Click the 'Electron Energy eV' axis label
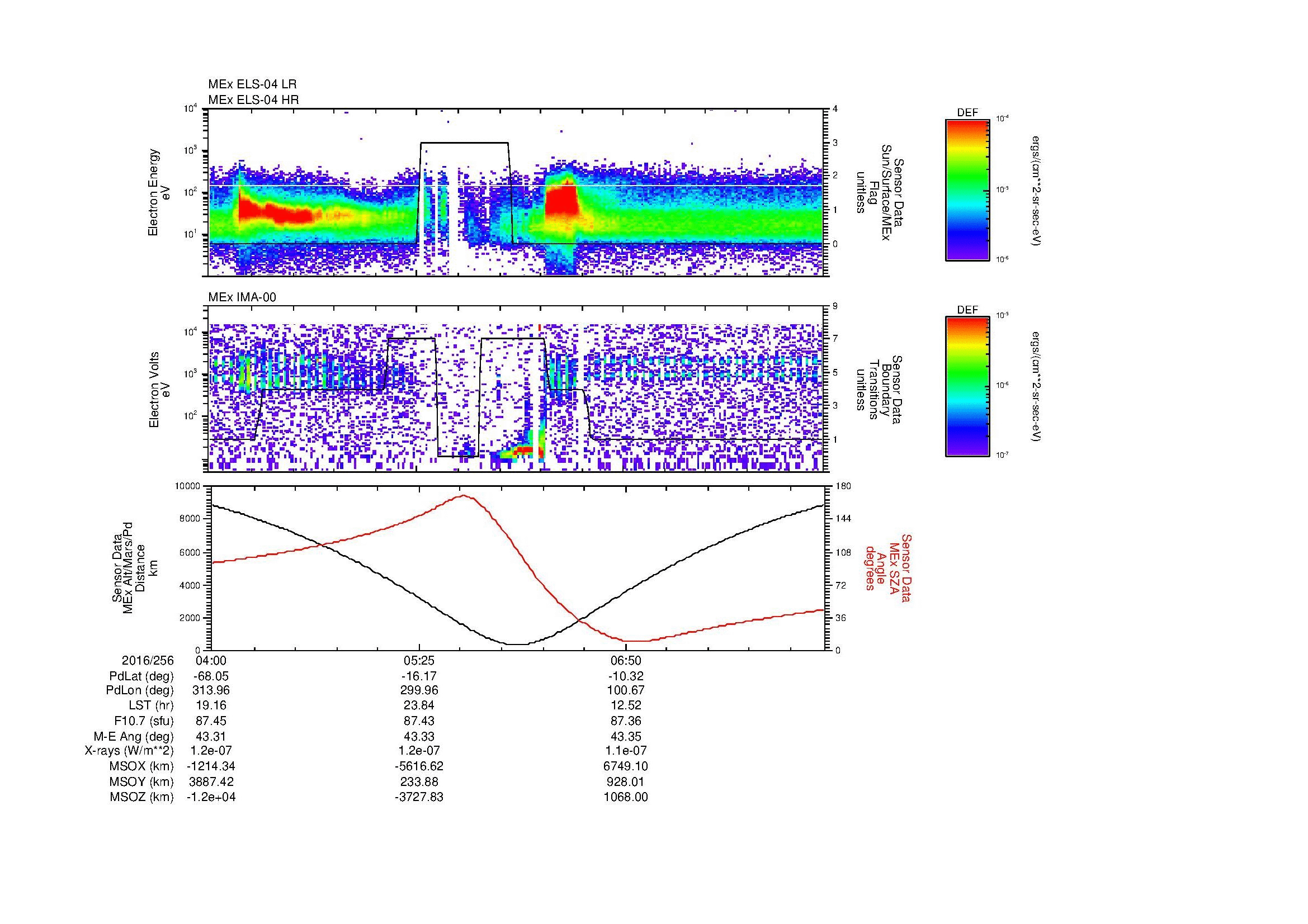Viewport: 1308px width, 924px height. (159, 192)
